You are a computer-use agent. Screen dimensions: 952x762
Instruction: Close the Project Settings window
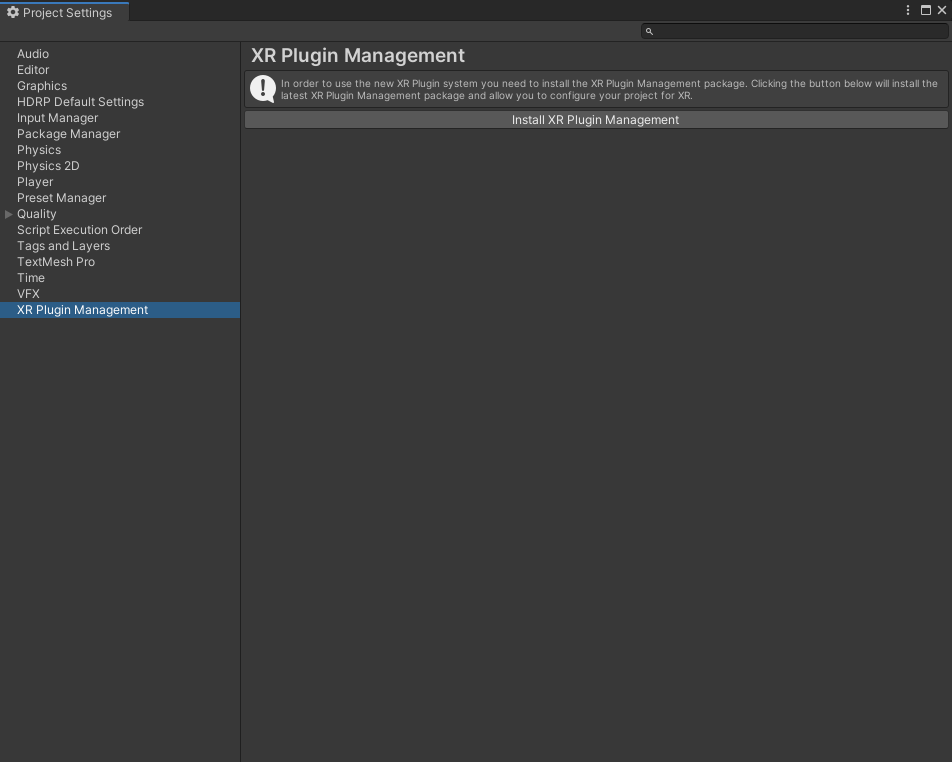click(942, 10)
